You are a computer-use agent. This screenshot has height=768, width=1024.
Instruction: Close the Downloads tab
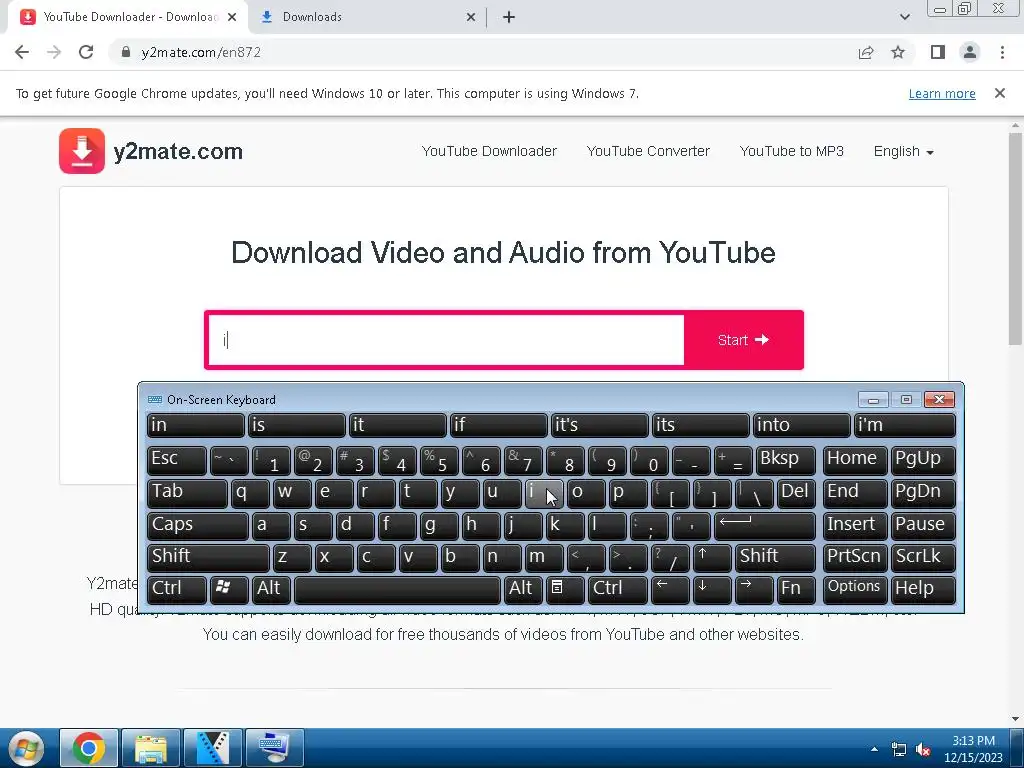pos(471,17)
